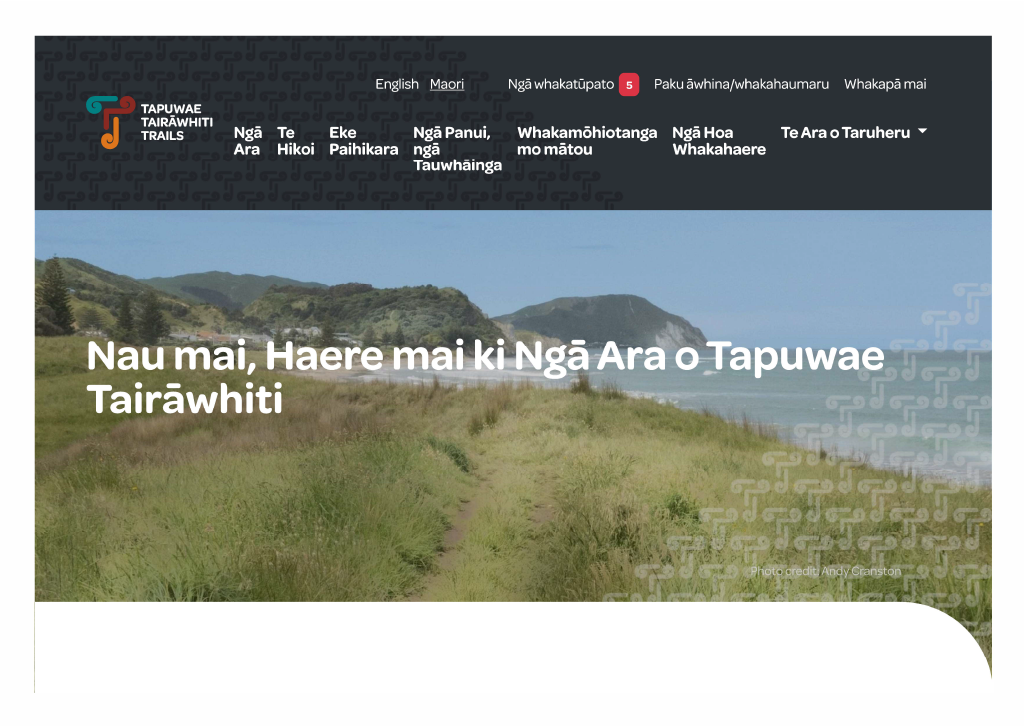Viewport: 1024px width, 726px height.
Task: Open Whakamōhiotanga mo mātou page
Action: [x=586, y=141]
